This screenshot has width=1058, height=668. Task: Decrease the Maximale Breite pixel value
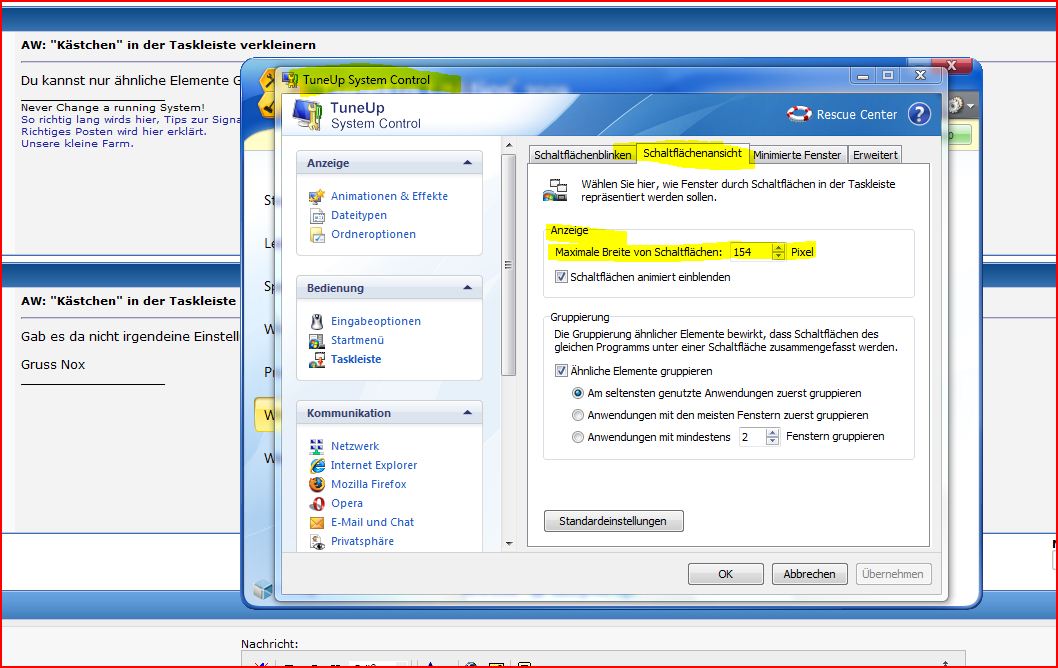[x=779, y=256]
